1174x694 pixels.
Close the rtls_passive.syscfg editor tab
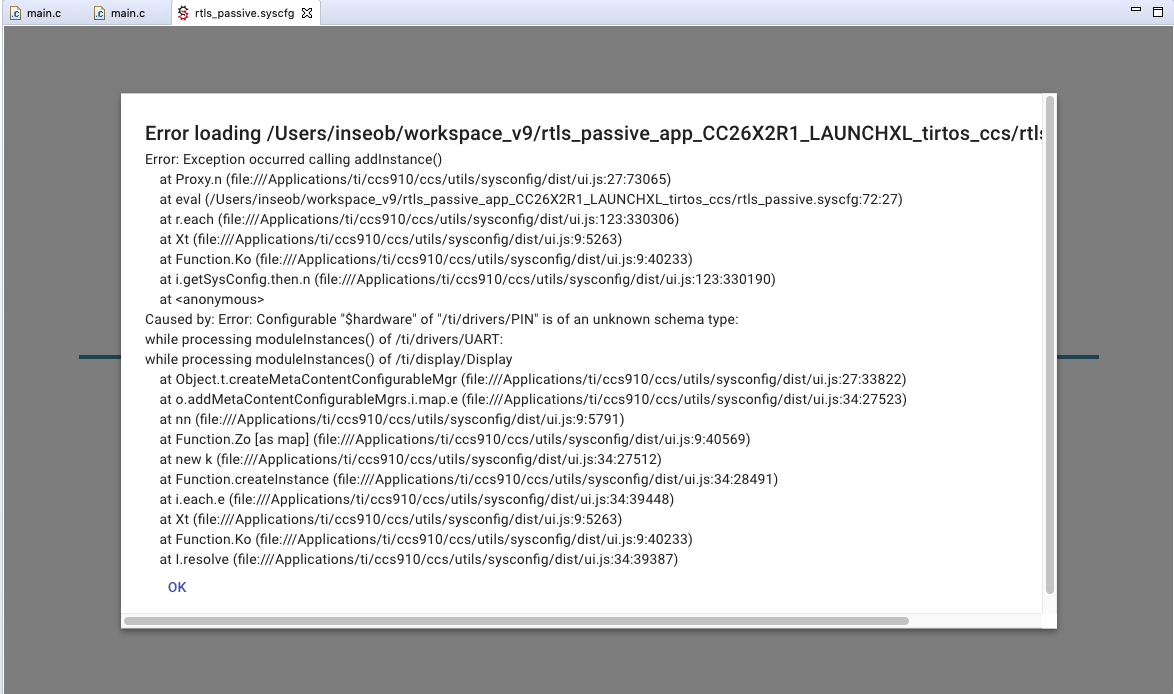coord(307,13)
